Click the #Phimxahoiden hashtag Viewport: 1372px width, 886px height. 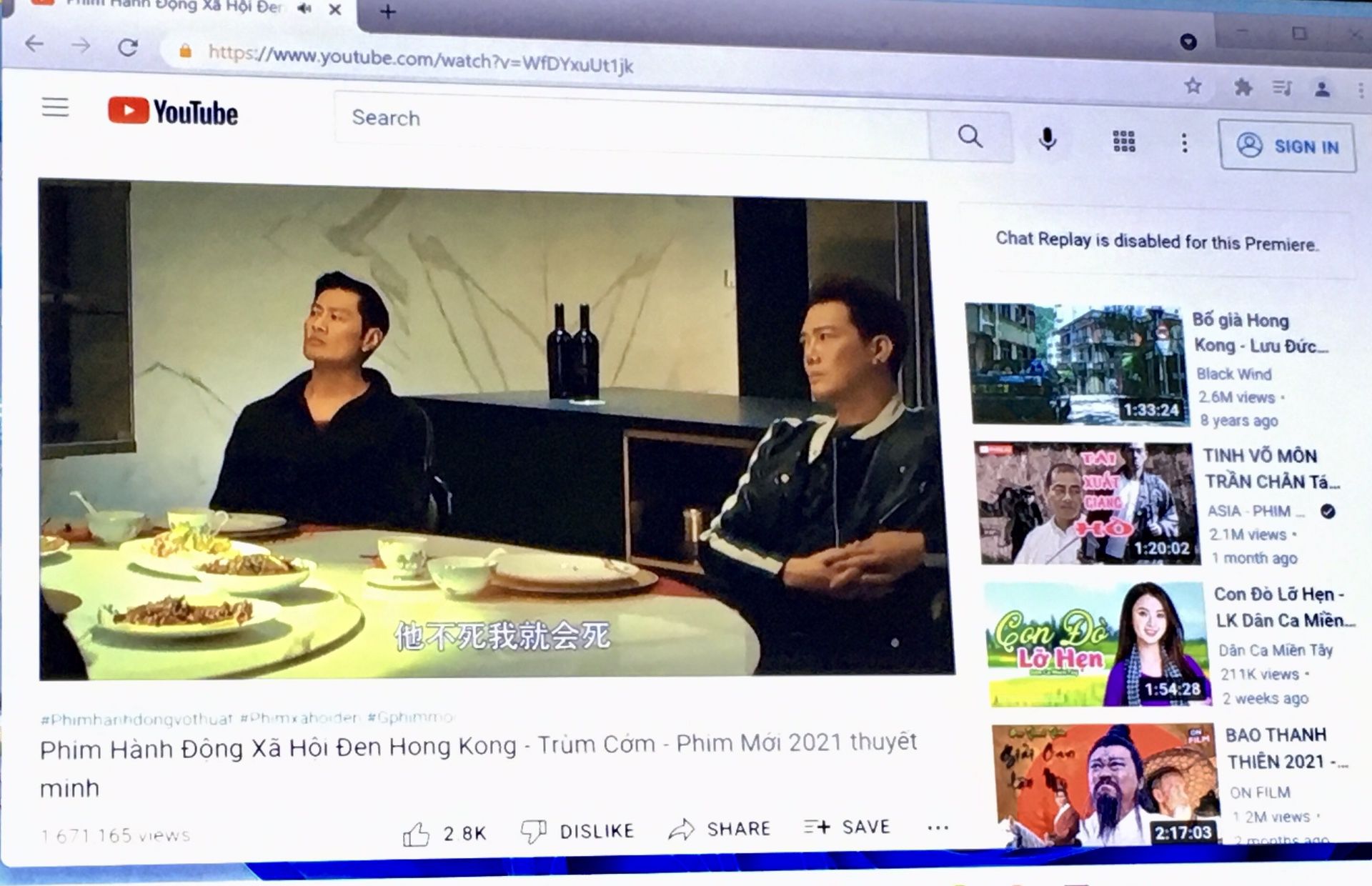point(300,717)
